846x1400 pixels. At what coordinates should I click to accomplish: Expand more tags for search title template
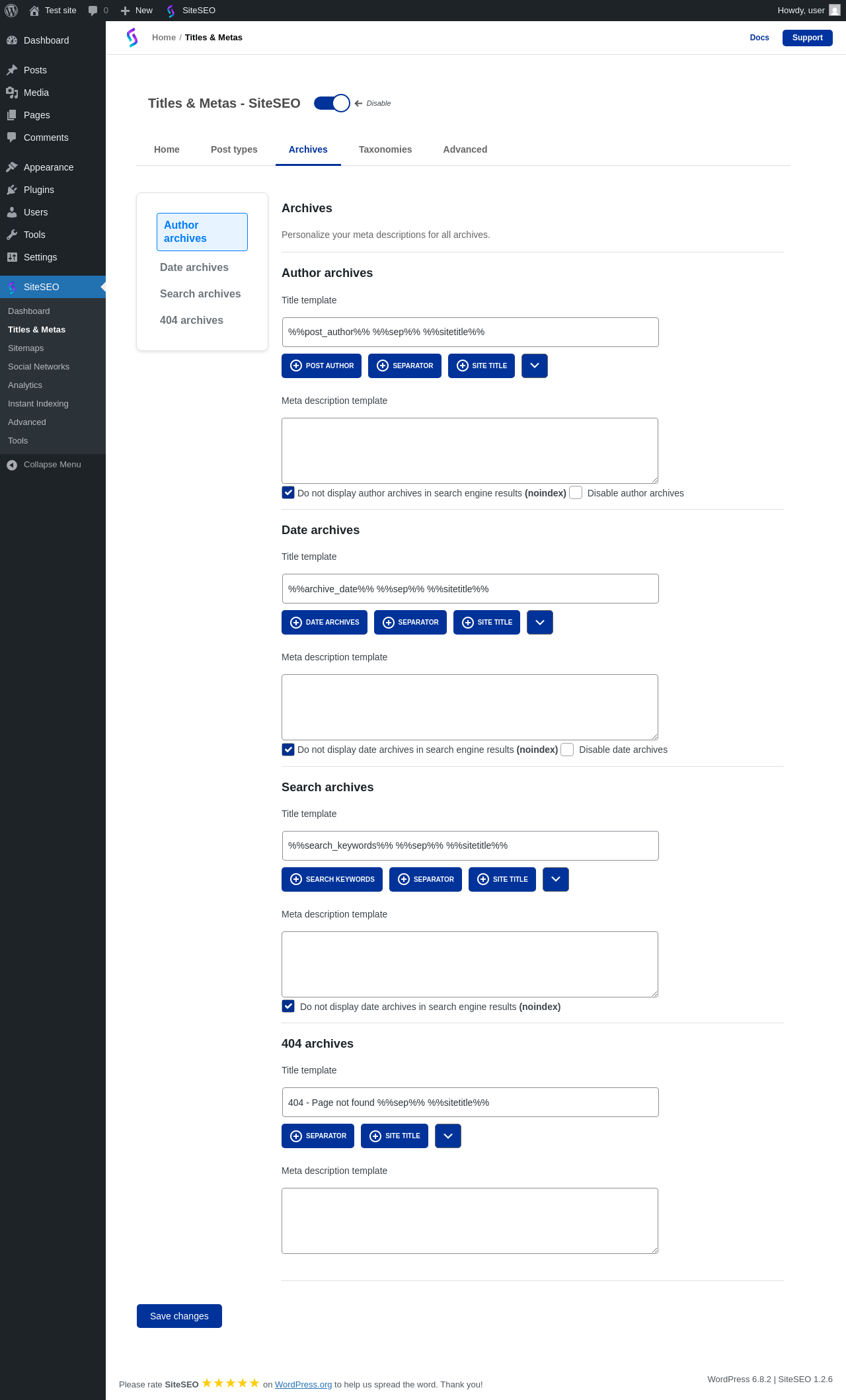click(x=556, y=879)
